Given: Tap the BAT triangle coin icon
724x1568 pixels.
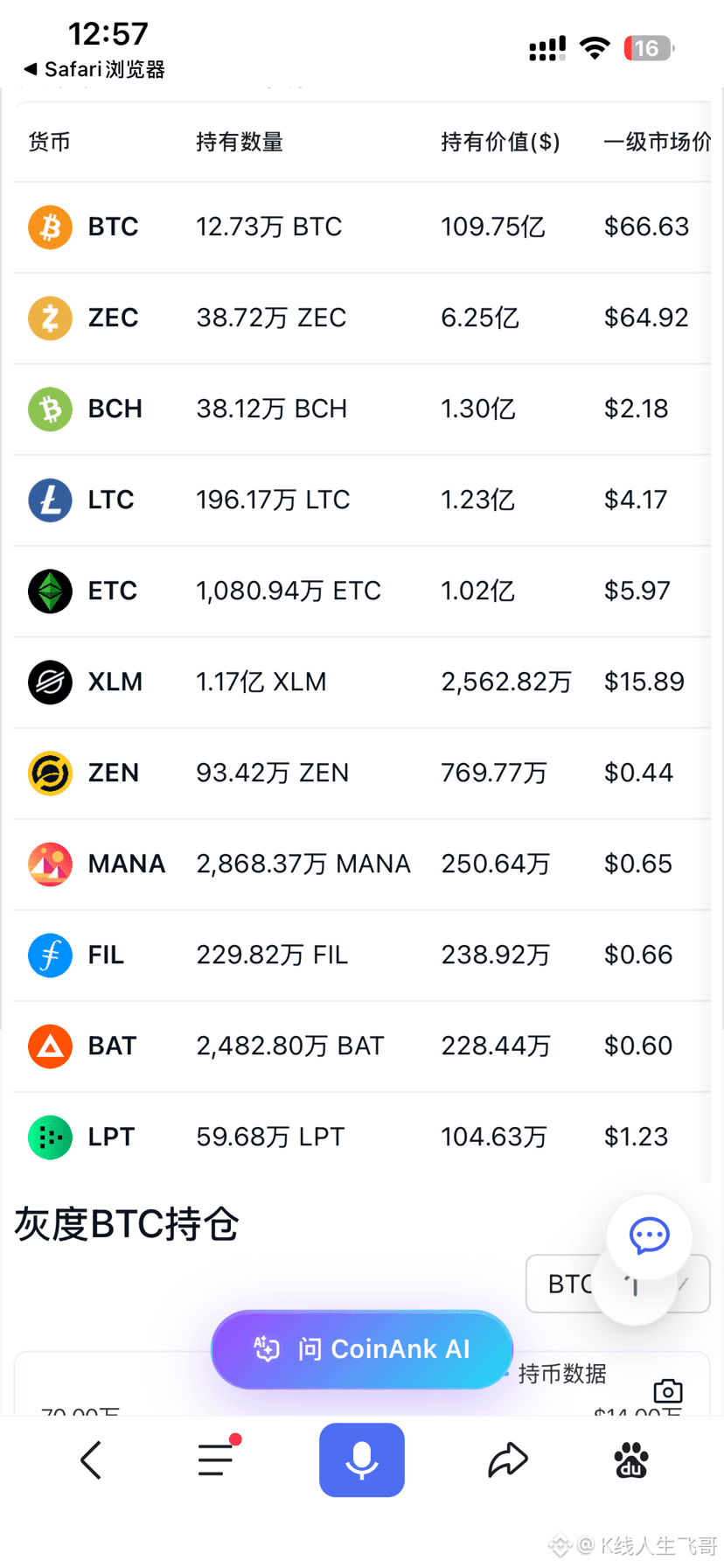Looking at the screenshot, I should tap(50, 1046).
